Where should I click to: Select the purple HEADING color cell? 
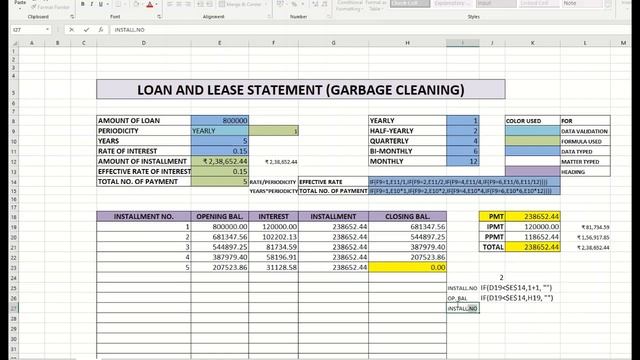[533, 171]
